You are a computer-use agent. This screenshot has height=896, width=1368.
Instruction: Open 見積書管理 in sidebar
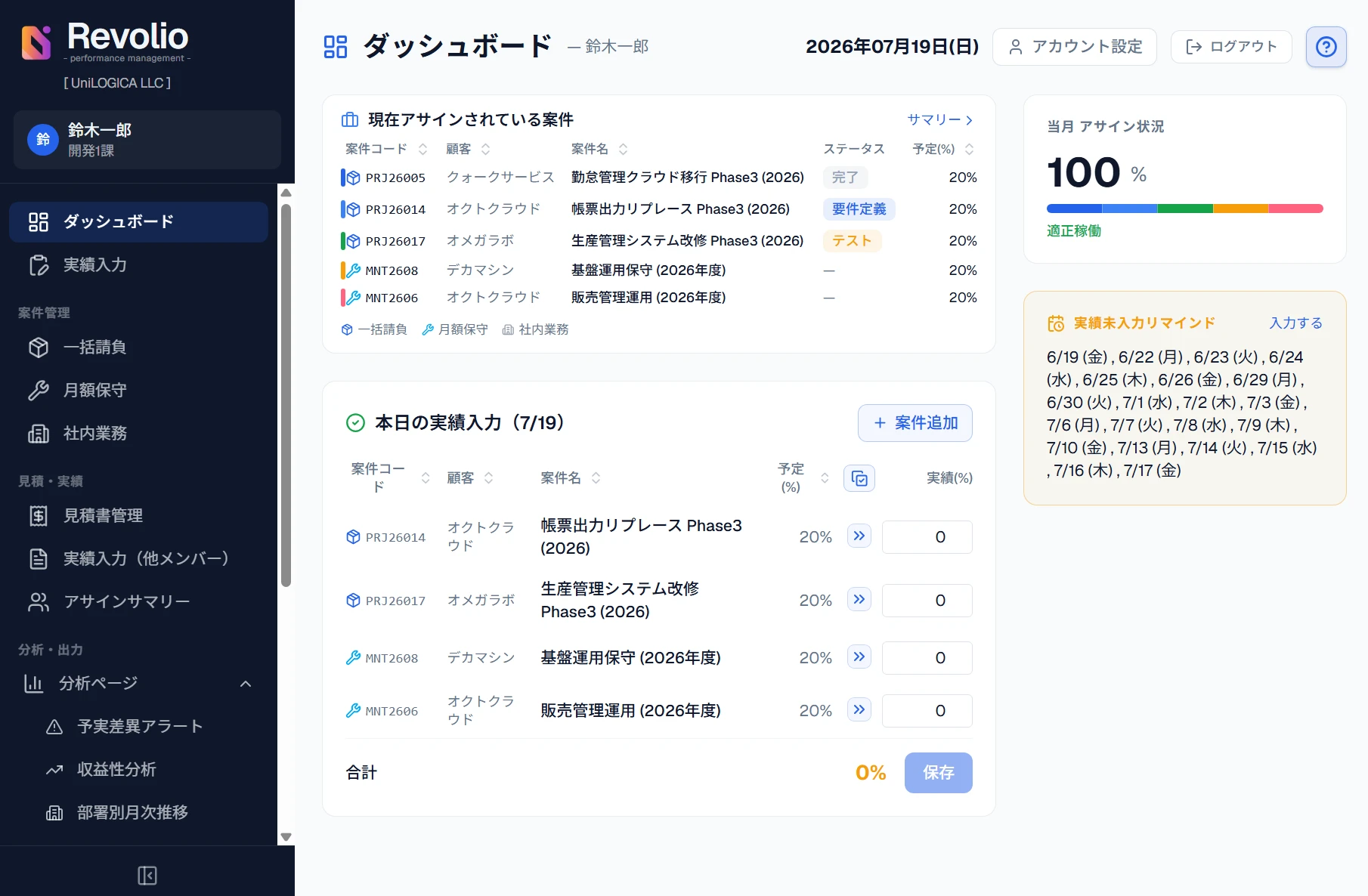[139, 516]
